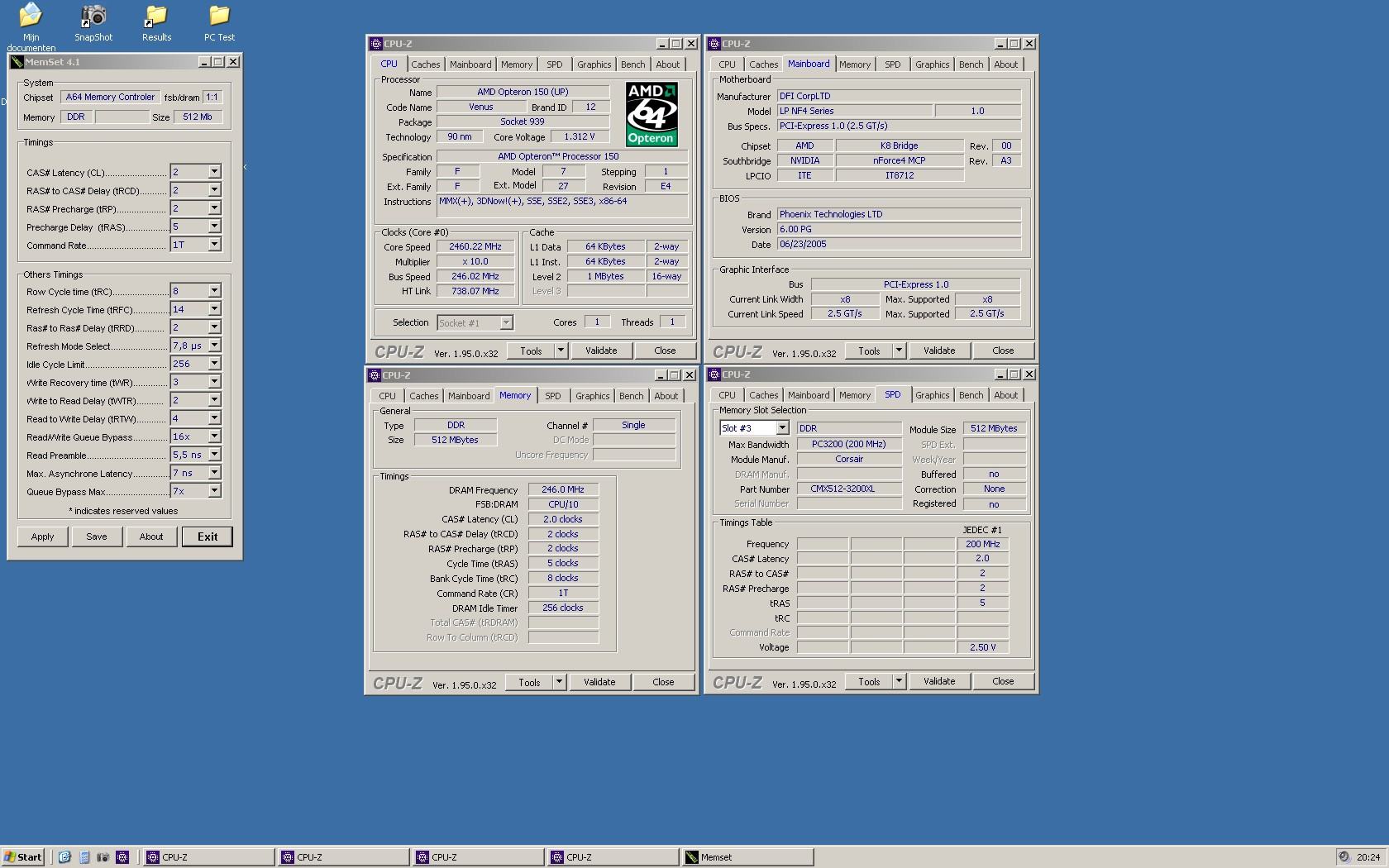Open CPU tab in the SPD CPU-Z window
1389x868 pixels.
point(727,395)
